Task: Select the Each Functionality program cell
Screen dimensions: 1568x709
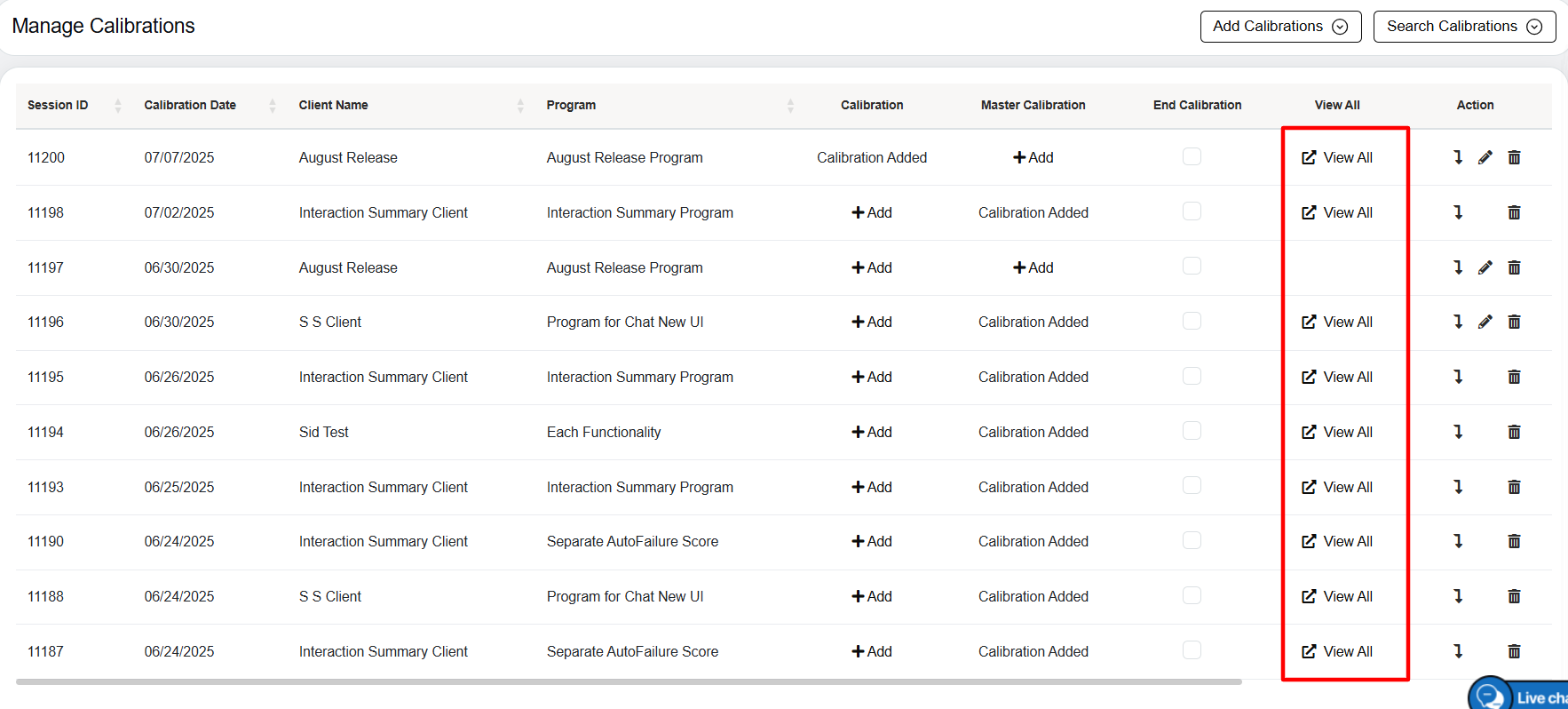Action: pos(604,432)
